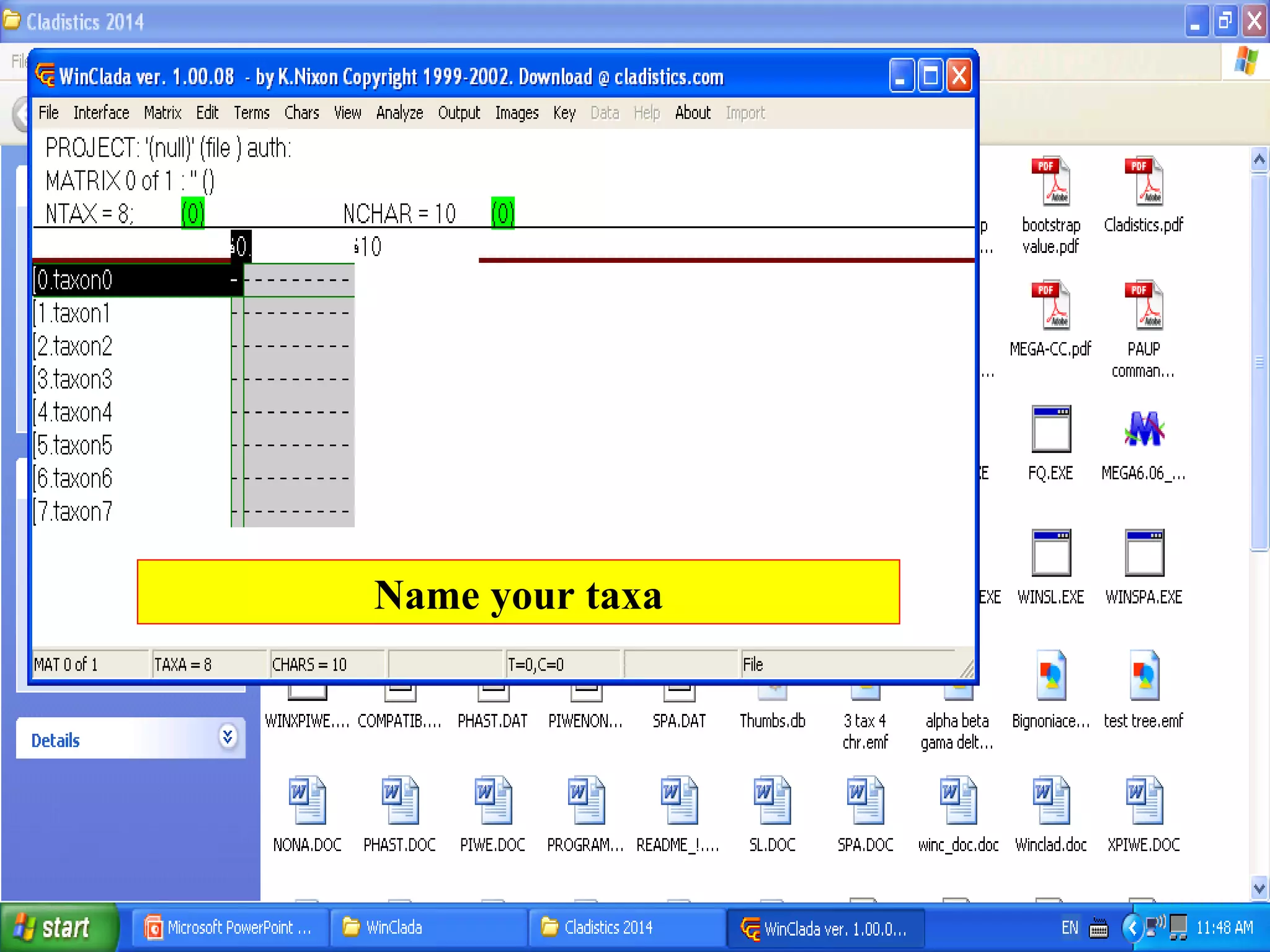Click the CHARS = 10 status bar entry
The image size is (1270, 952).
(326, 664)
